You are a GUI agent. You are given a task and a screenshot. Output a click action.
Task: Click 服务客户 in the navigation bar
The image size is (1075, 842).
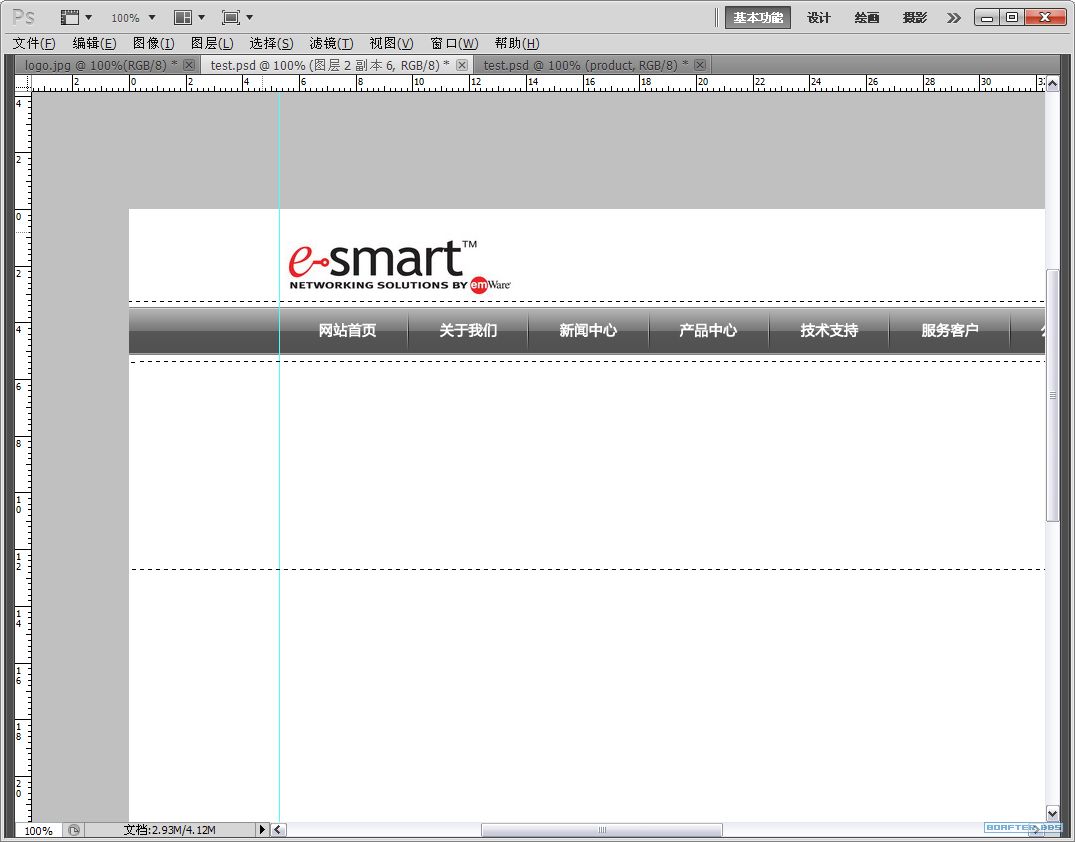[x=950, y=330]
